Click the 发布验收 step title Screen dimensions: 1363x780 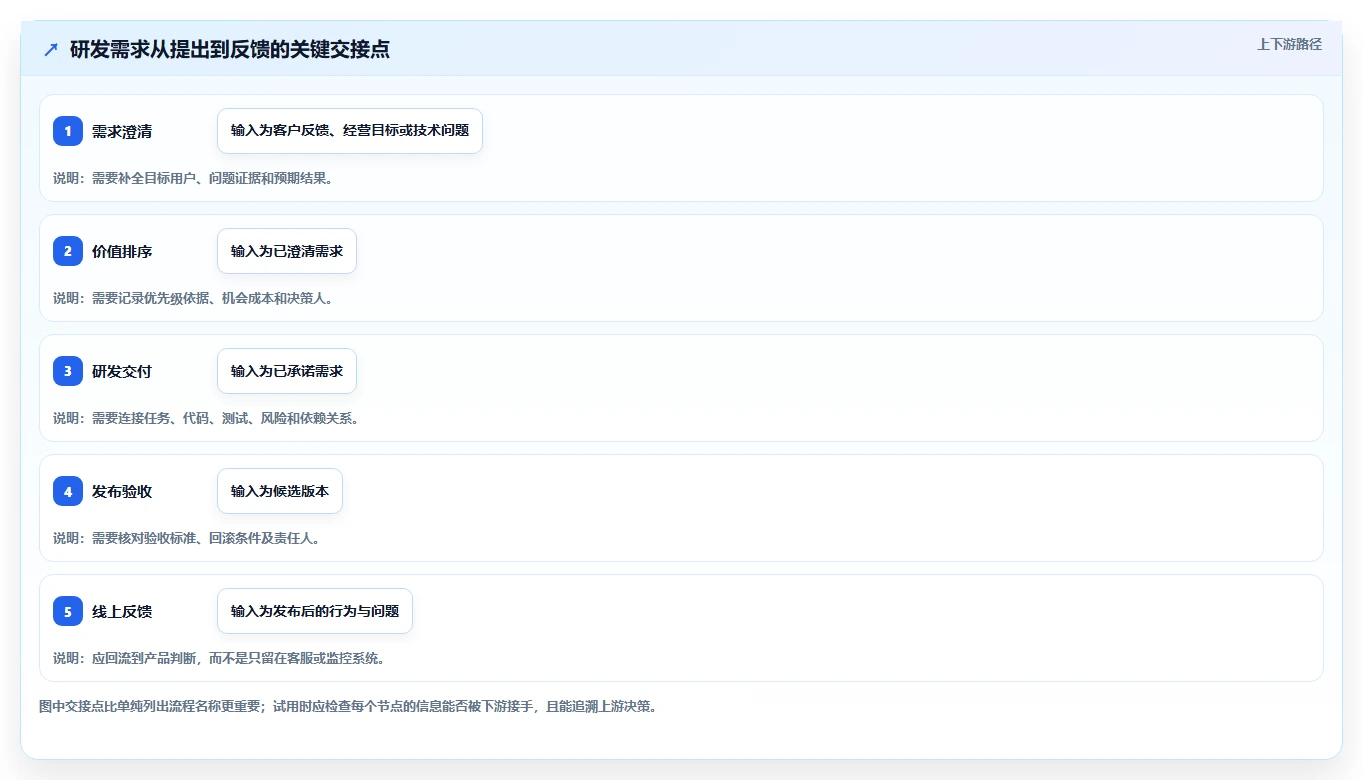point(122,491)
